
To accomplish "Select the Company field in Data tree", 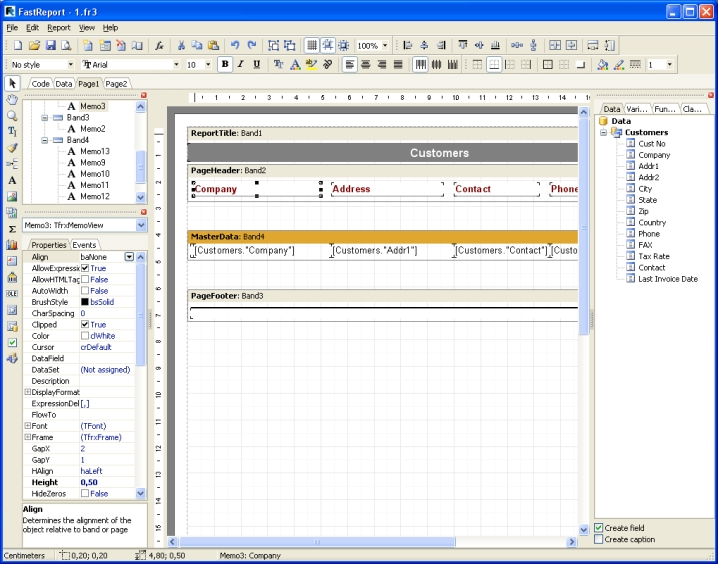I will click(x=654, y=155).
